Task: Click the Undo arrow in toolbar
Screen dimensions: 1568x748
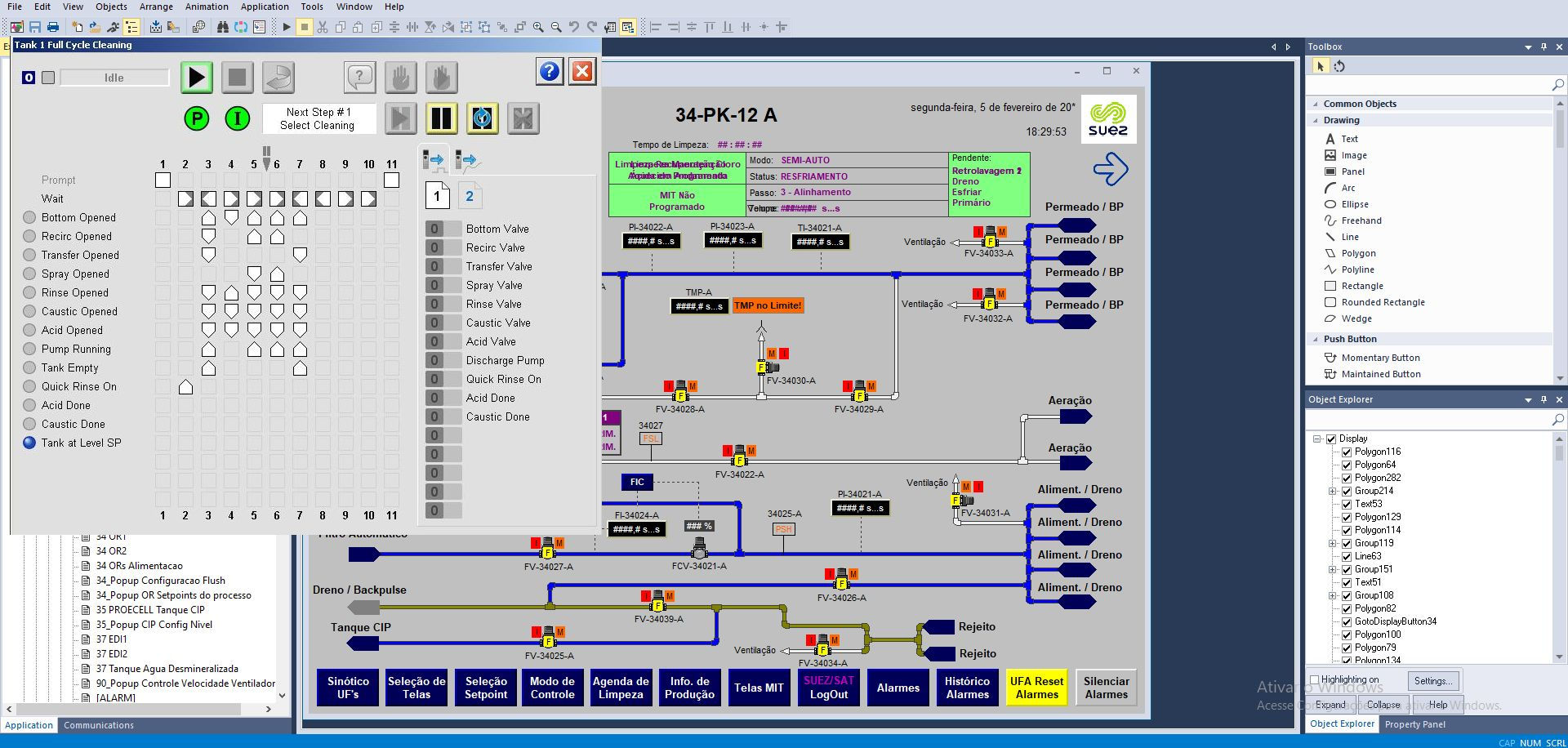Action: coord(574,27)
